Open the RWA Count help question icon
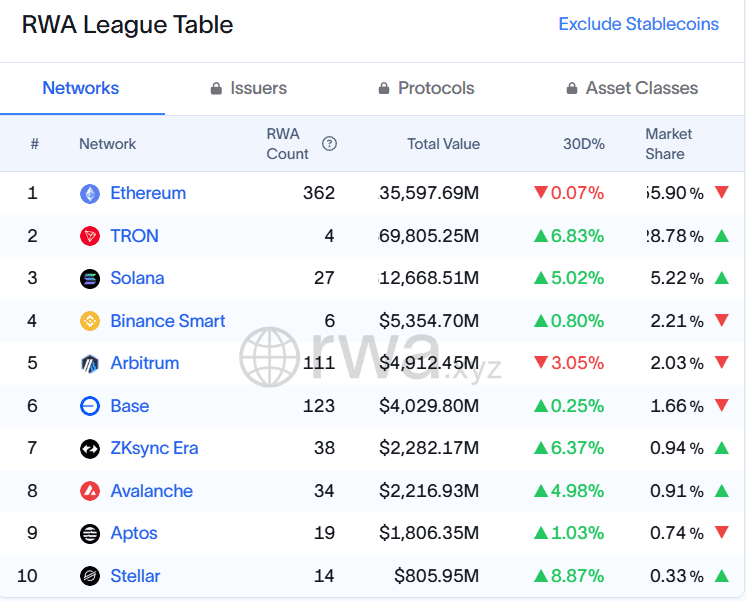The image size is (746, 602). [x=329, y=143]
